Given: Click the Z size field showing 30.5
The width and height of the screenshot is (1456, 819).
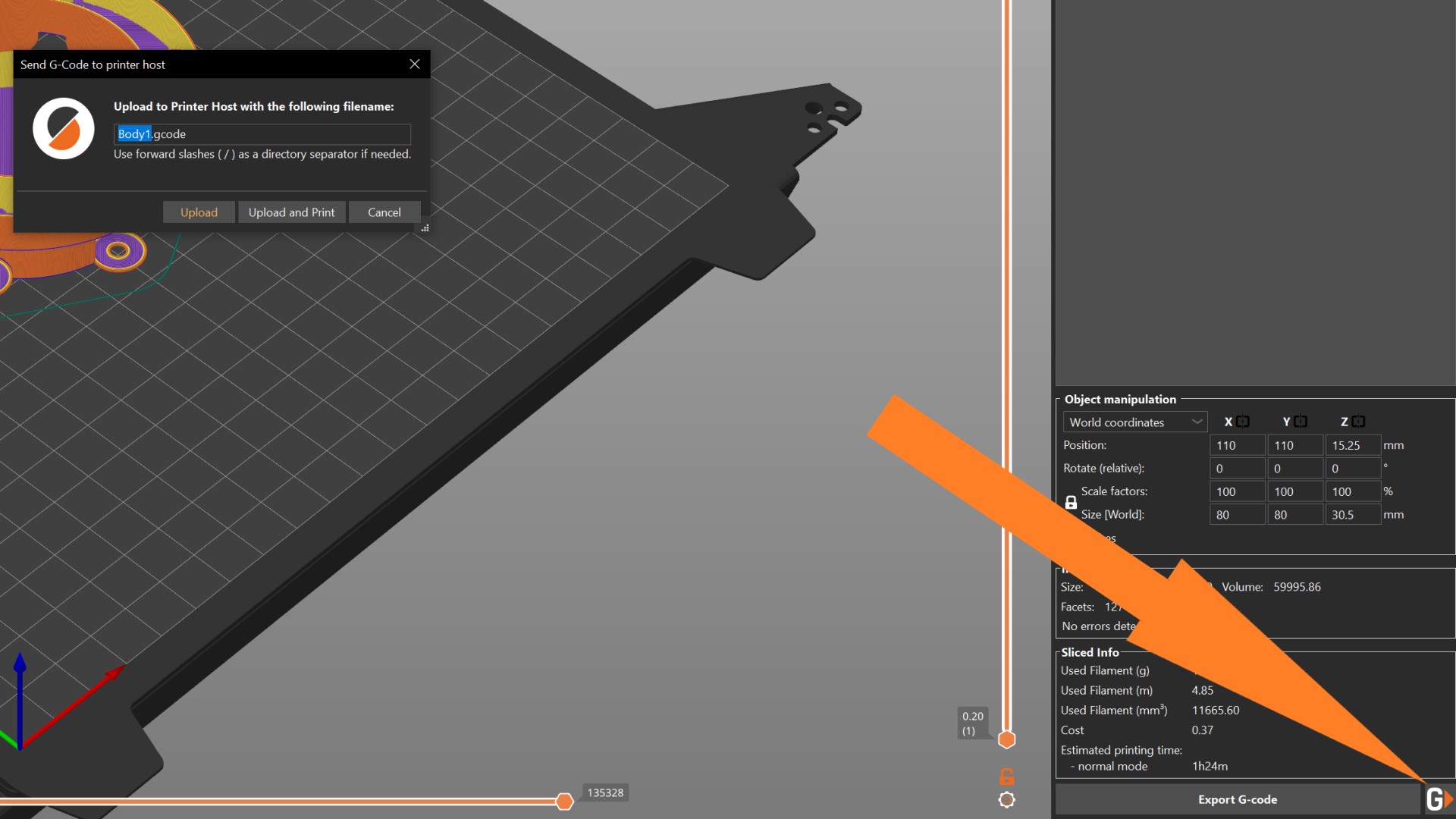Looking at the screenshot, I should pyautogui.click(x=1351, y=514).
